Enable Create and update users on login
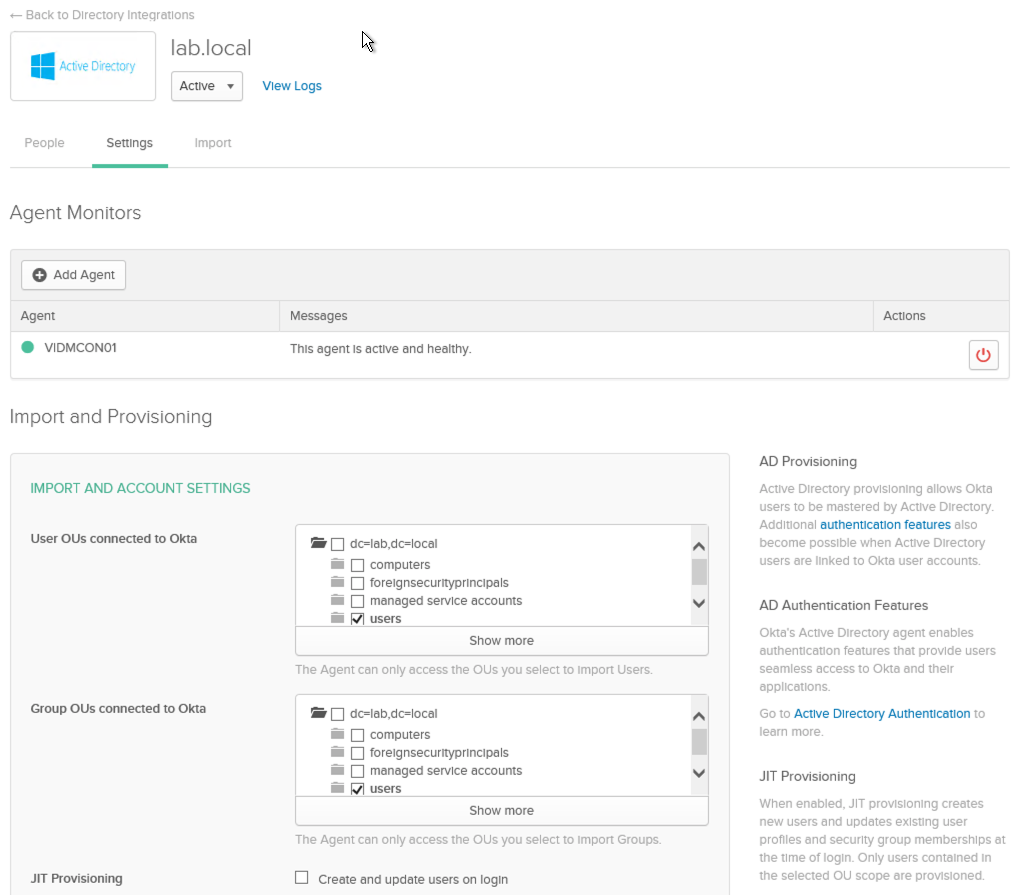Screen dimensions: 1035x895 click(302, 878)
